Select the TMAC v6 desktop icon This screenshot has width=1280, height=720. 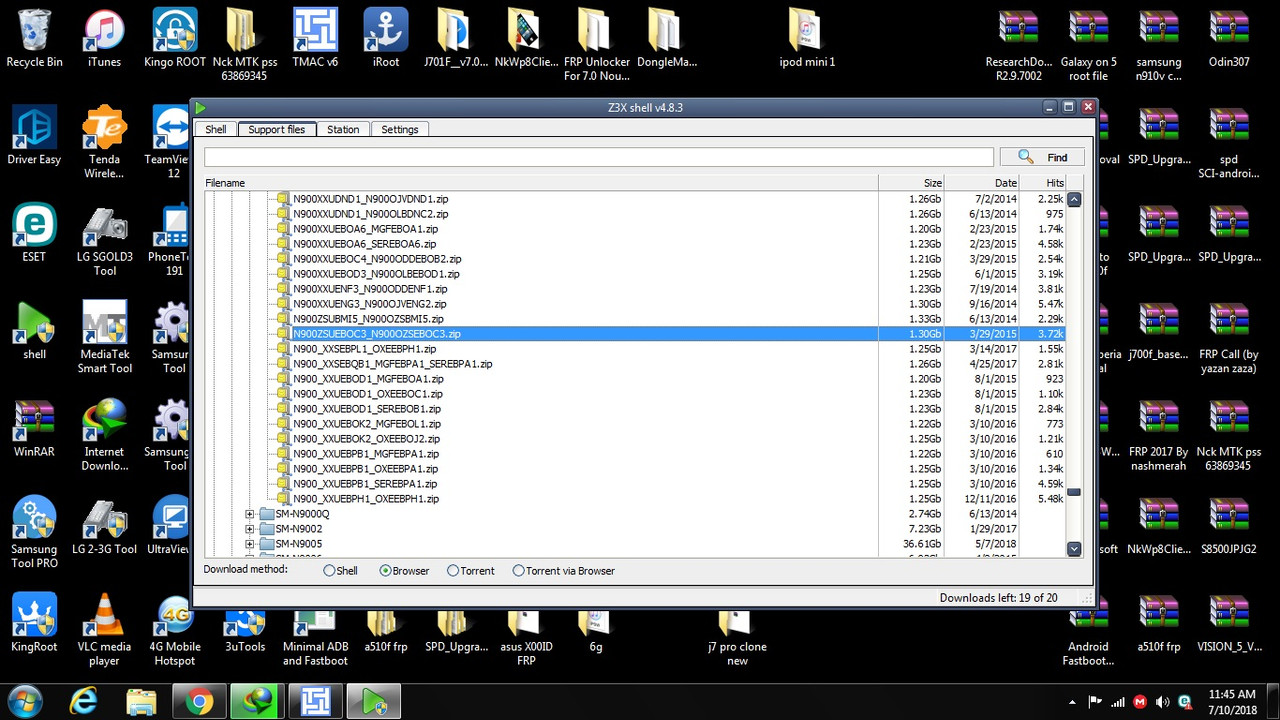click(x=315, y=39)
